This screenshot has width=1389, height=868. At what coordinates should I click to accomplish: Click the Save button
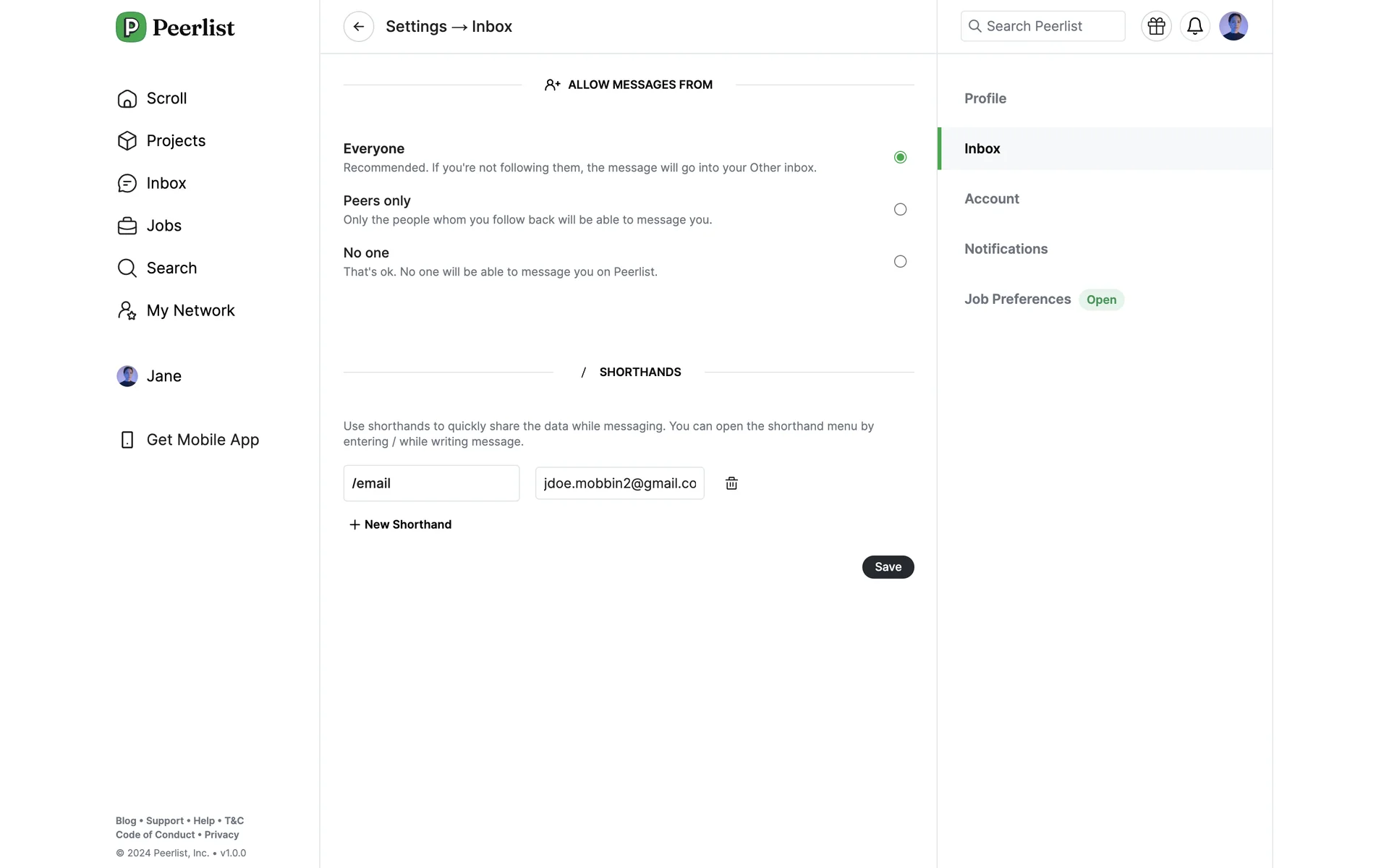[888, 567]
